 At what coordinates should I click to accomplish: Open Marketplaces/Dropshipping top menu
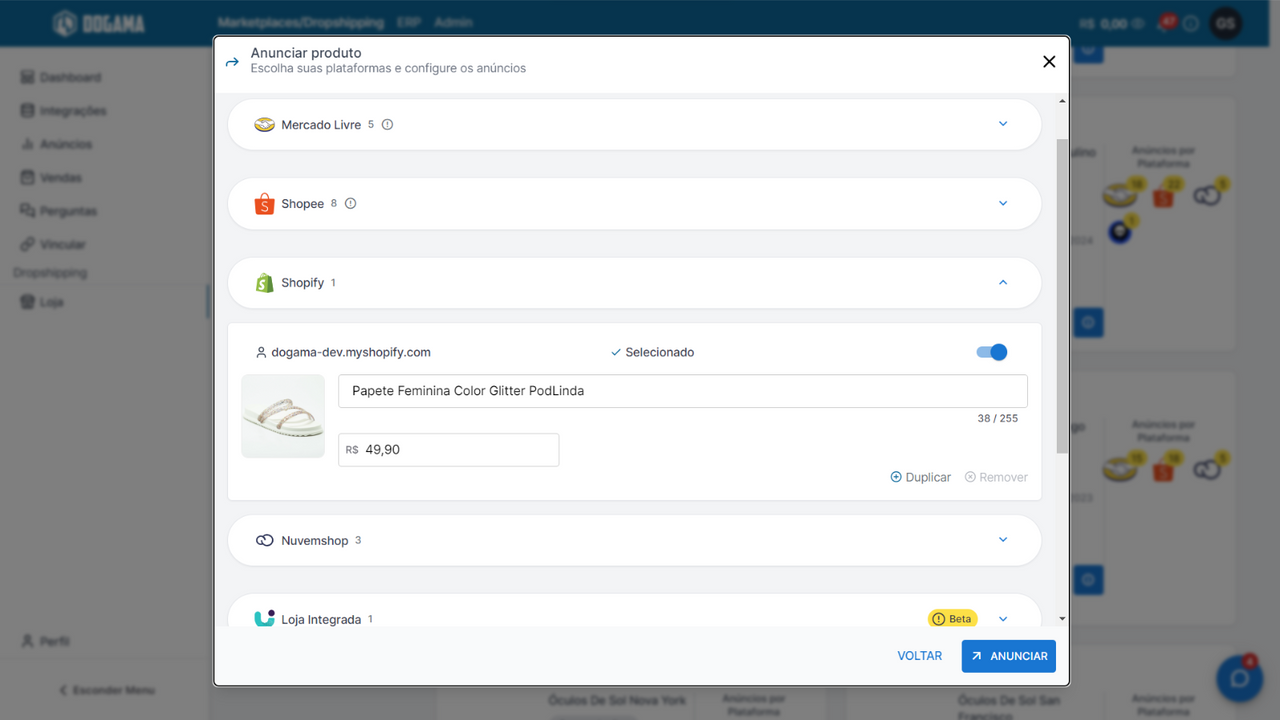coord(300,22)
